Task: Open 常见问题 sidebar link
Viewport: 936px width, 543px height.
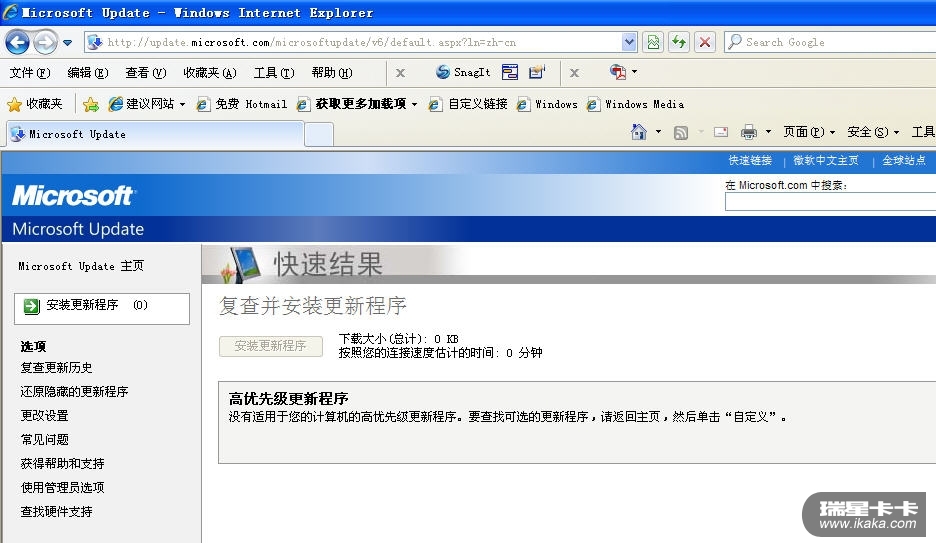Action: (x=45, y=440)
